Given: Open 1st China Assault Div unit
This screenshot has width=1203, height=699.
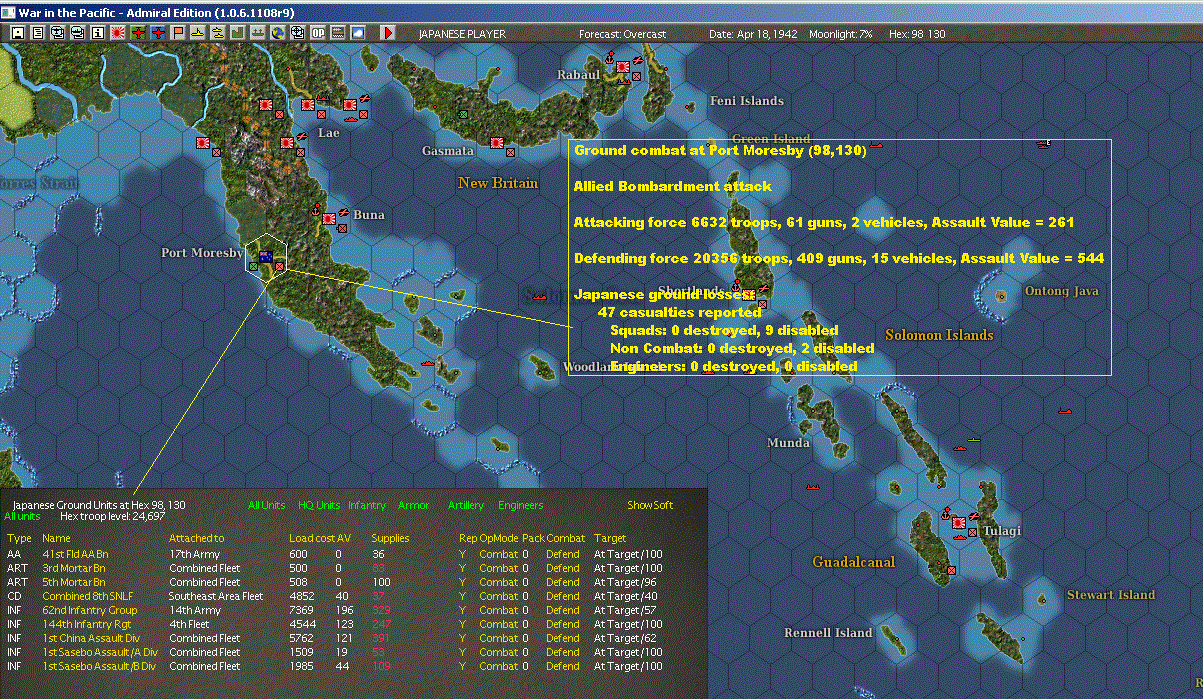Looking at the screenshot, I should point(91,638).
